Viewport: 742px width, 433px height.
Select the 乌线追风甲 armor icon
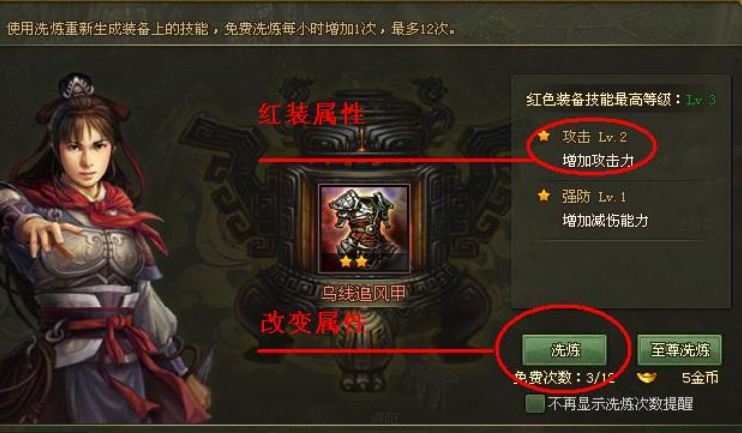point(364,229)
